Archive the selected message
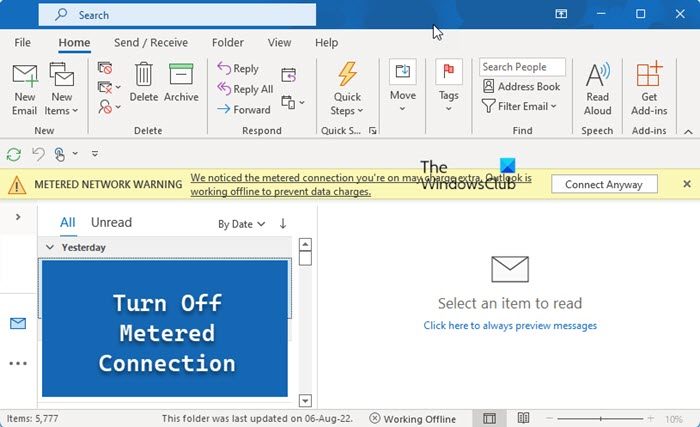This screenshot has width=700, height=427. coord(181,82)
